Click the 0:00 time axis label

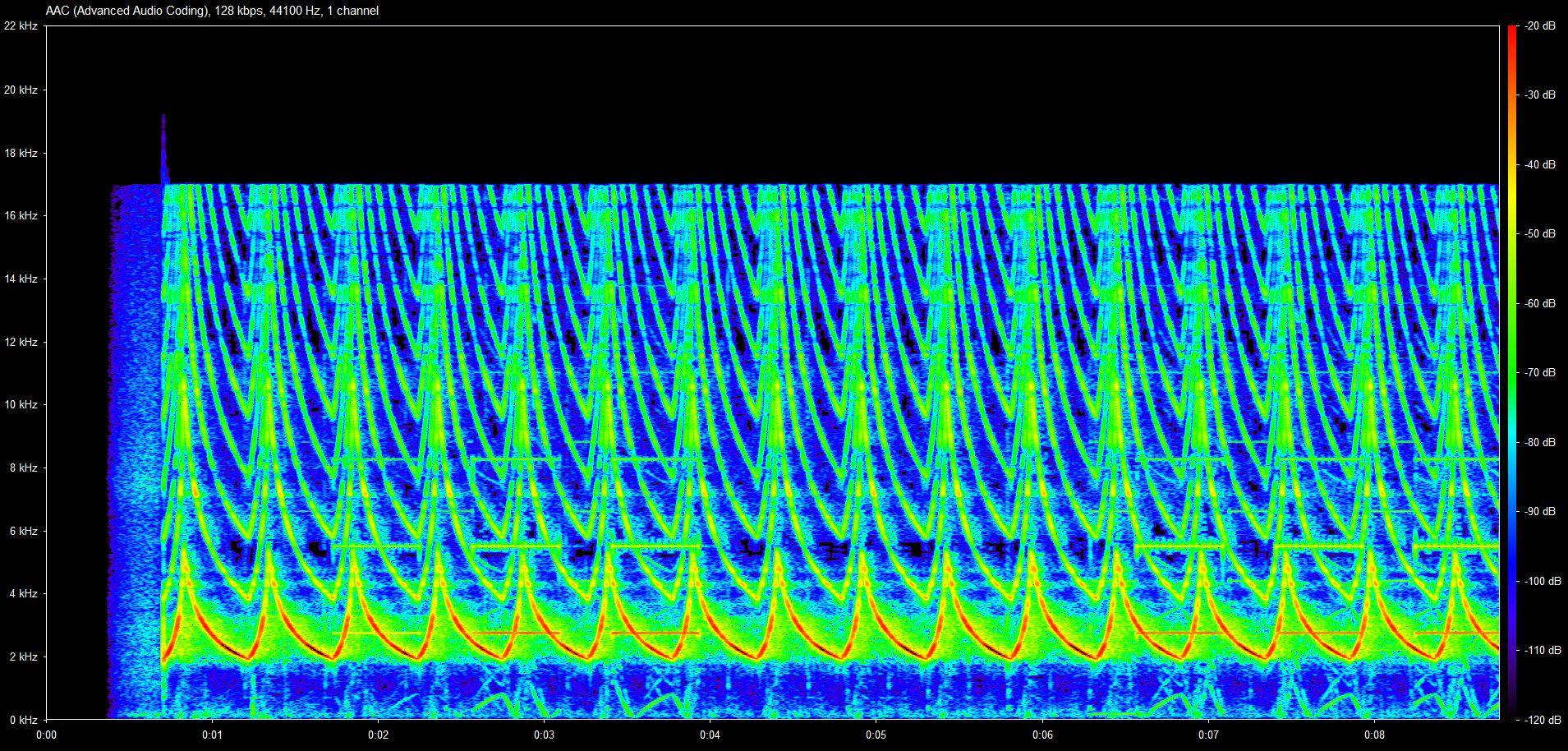(x=46, y=735)
